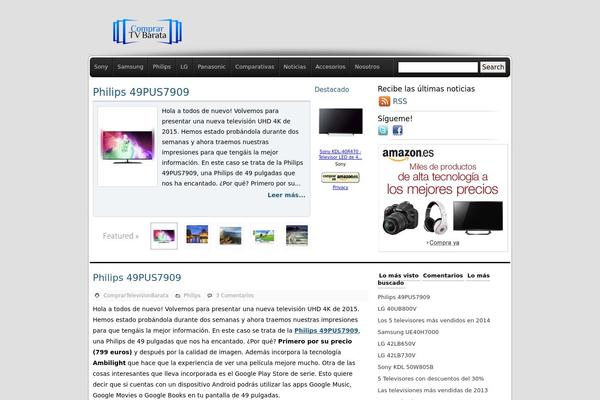
Task: Open sidebar entry Sony KDL 50W805B
Action: pos(406,367)
